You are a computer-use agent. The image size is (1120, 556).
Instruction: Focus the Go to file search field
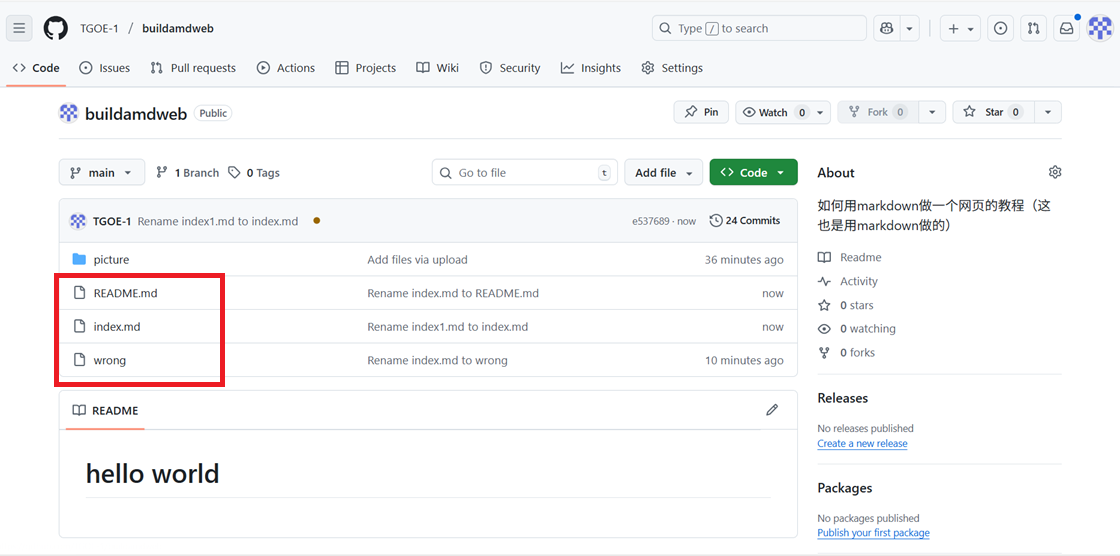coord(525,172)
